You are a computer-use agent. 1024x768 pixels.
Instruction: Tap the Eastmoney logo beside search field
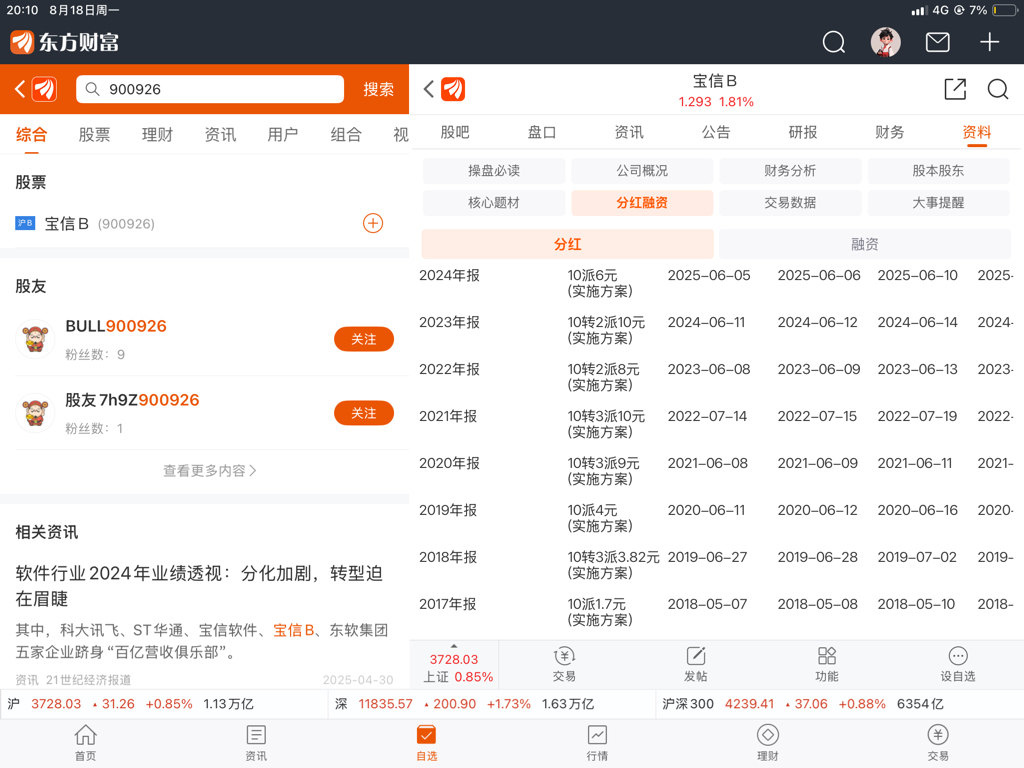(x=45, y=89)
